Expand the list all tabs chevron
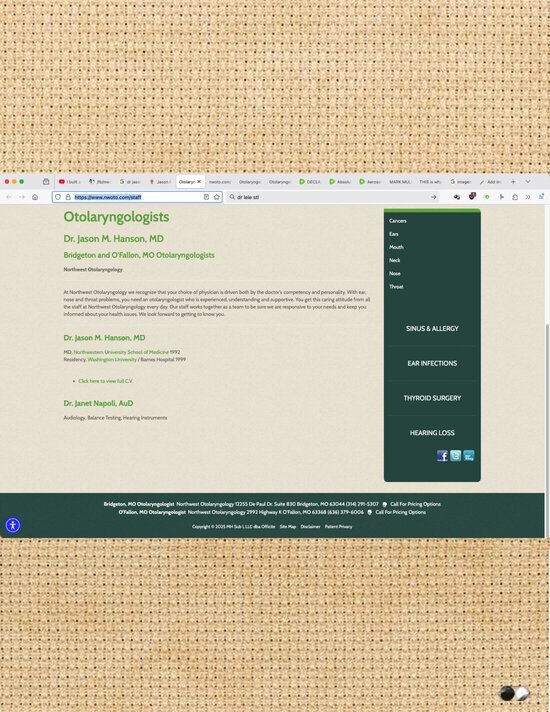This screenshot has width=550, height=712. click(528, 182)
